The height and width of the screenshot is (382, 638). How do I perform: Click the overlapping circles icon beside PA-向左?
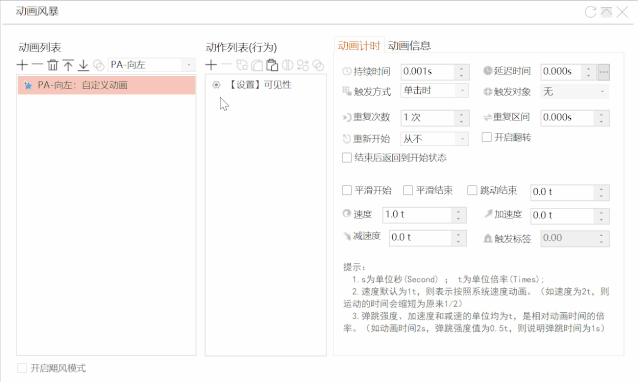click(98, 65)
